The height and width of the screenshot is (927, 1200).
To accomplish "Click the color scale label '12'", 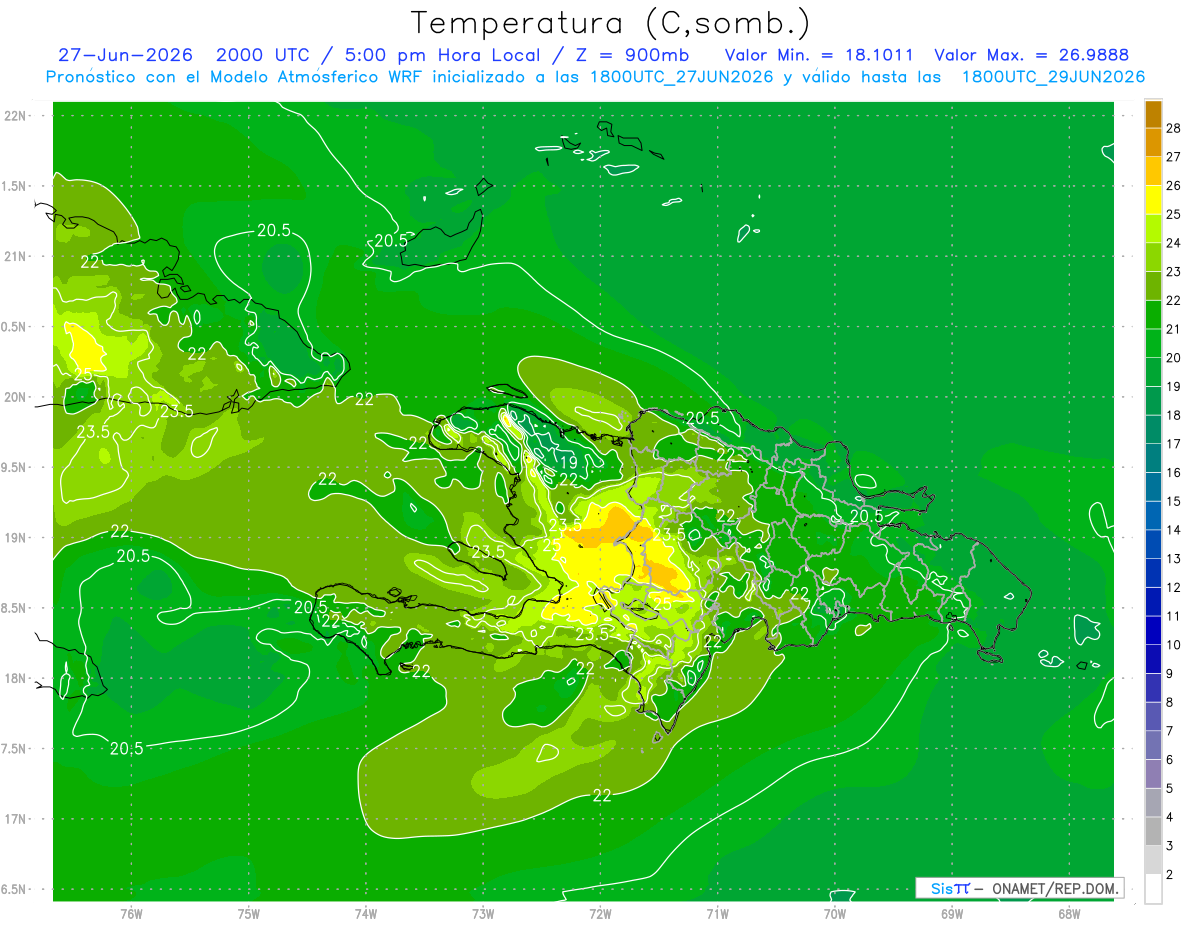I will [1174, 587].
